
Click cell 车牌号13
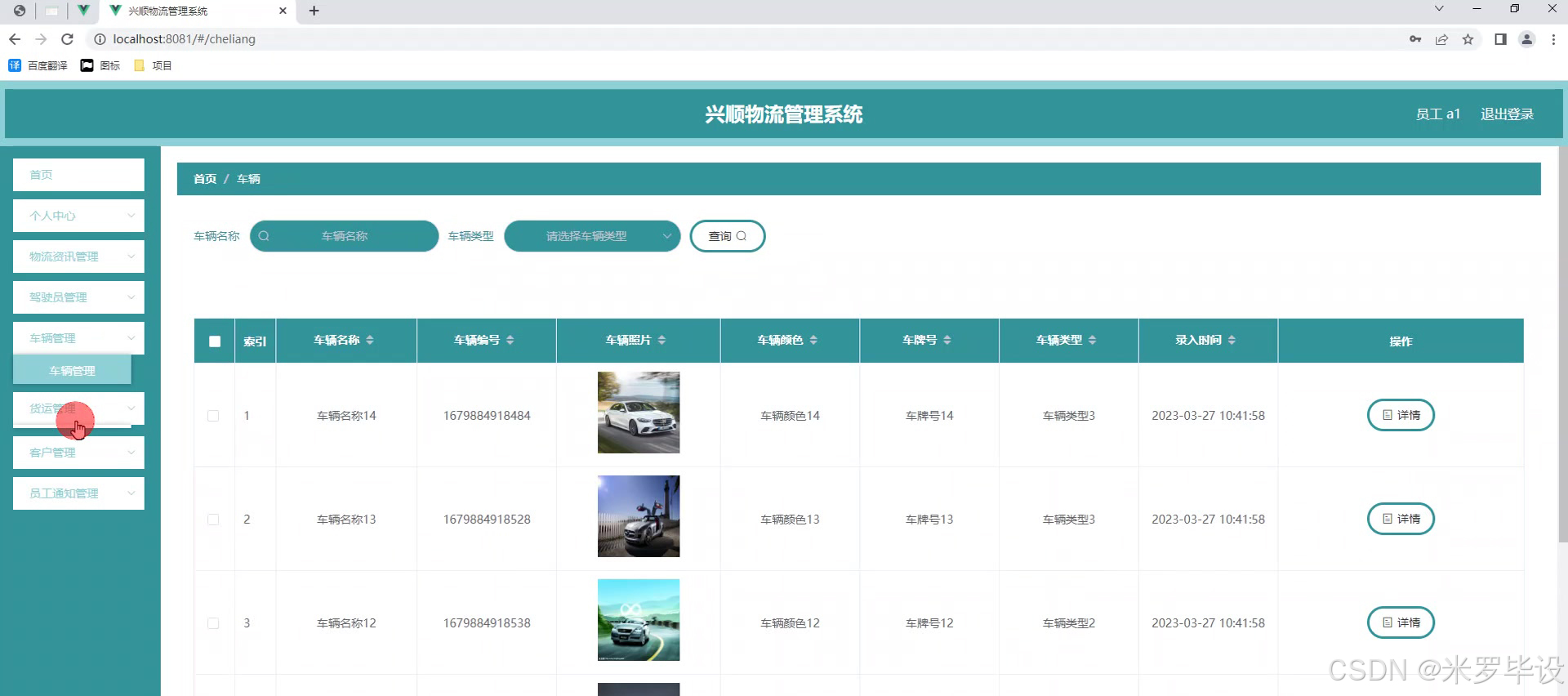[x=929, y=520]
